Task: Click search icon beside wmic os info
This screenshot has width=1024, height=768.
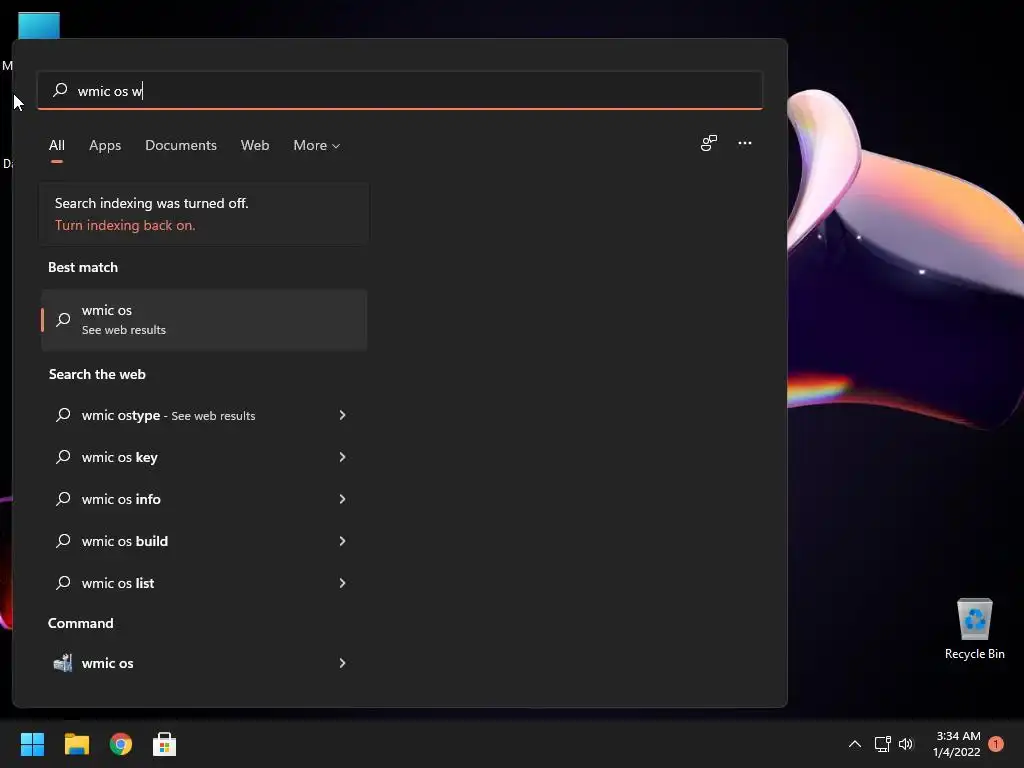Action: 63,499
